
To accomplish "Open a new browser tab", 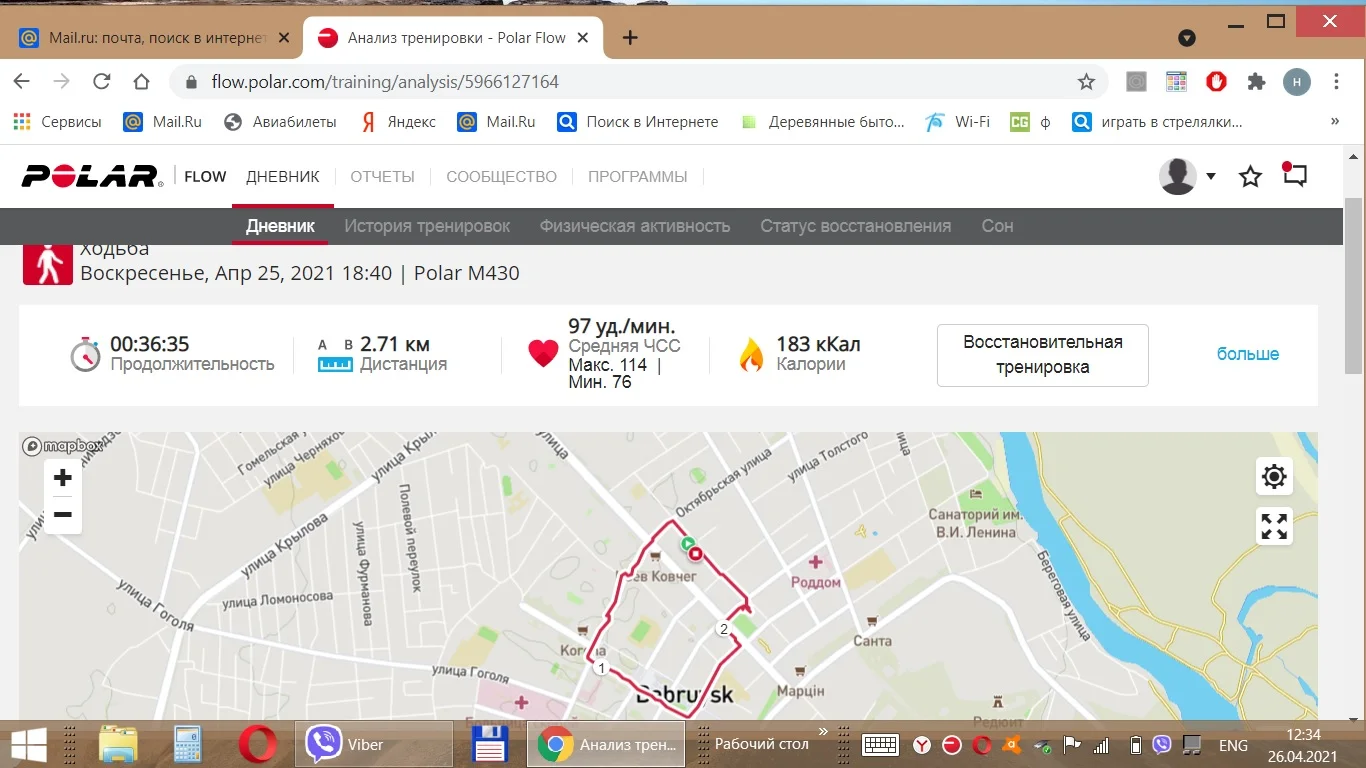I will (630, 38).
